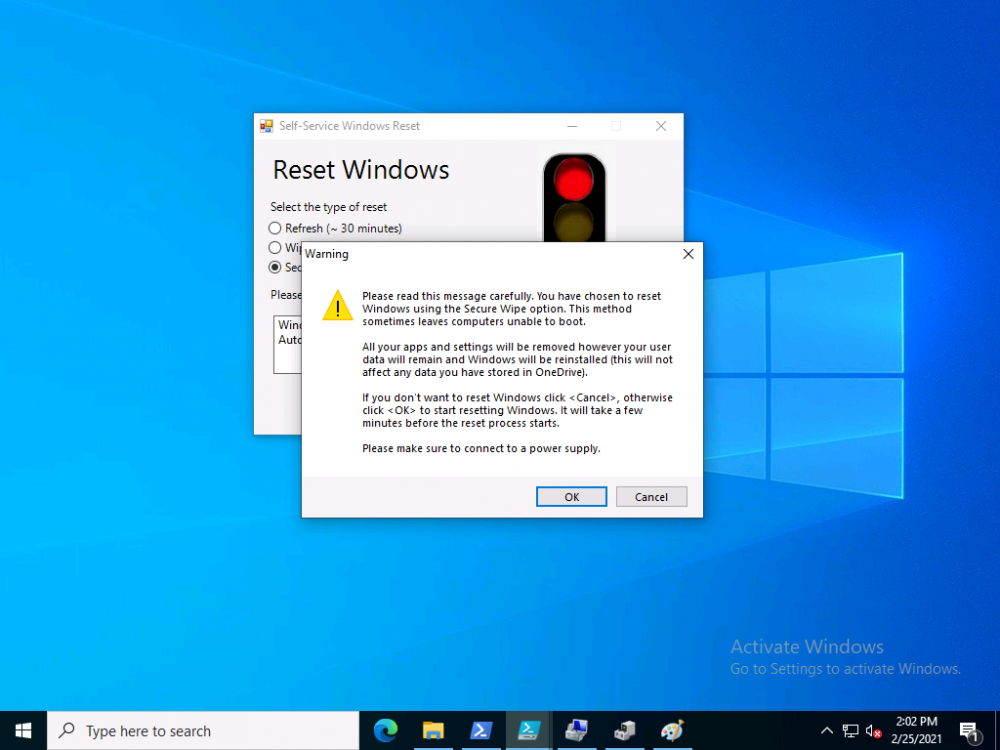This screenshot has height=750, width=1000.
Task: Click the "Select the type of reset" label
Action: click(x=328, y=207)
